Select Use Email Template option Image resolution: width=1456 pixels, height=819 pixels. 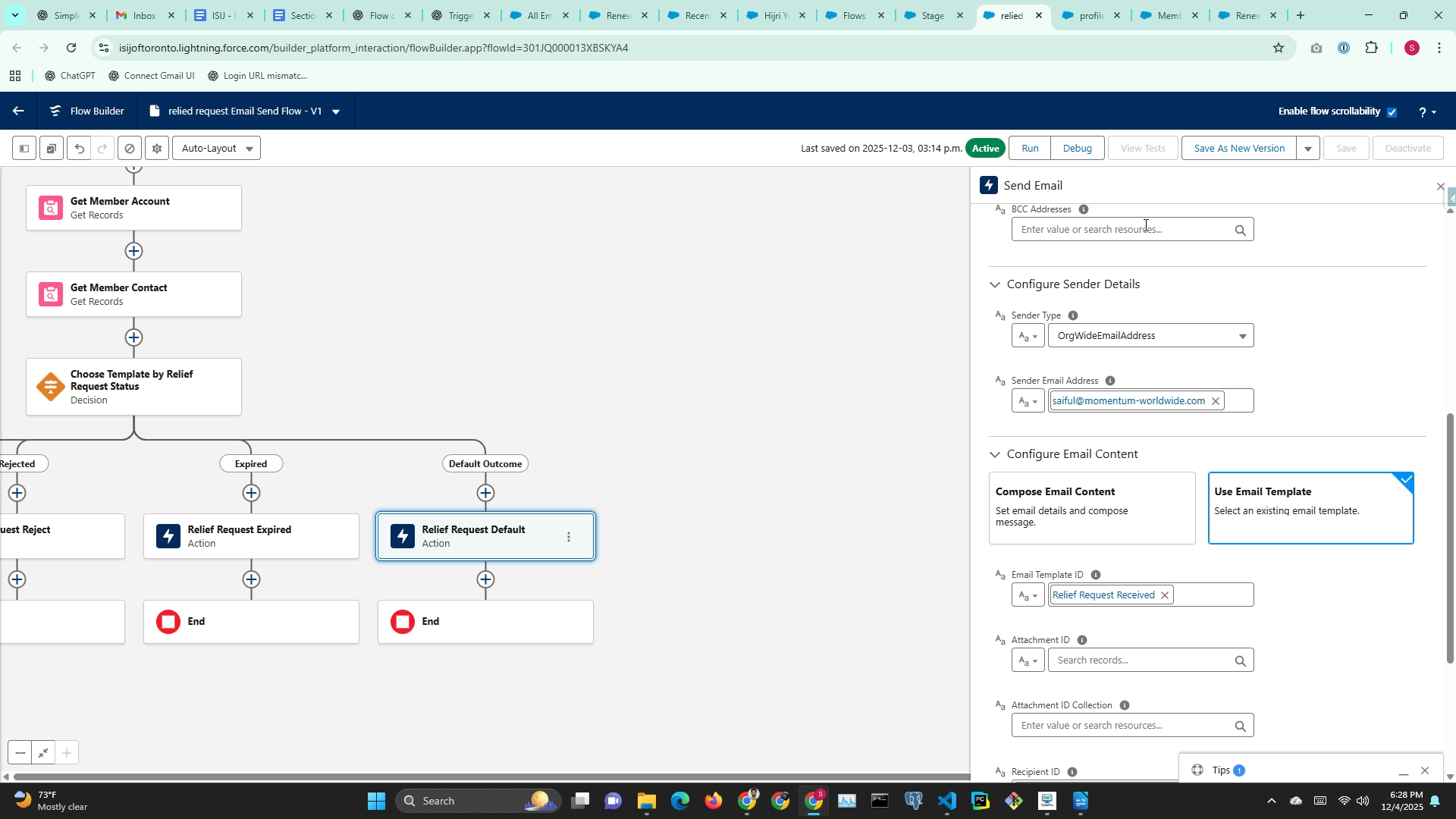tap(1310, 507)
